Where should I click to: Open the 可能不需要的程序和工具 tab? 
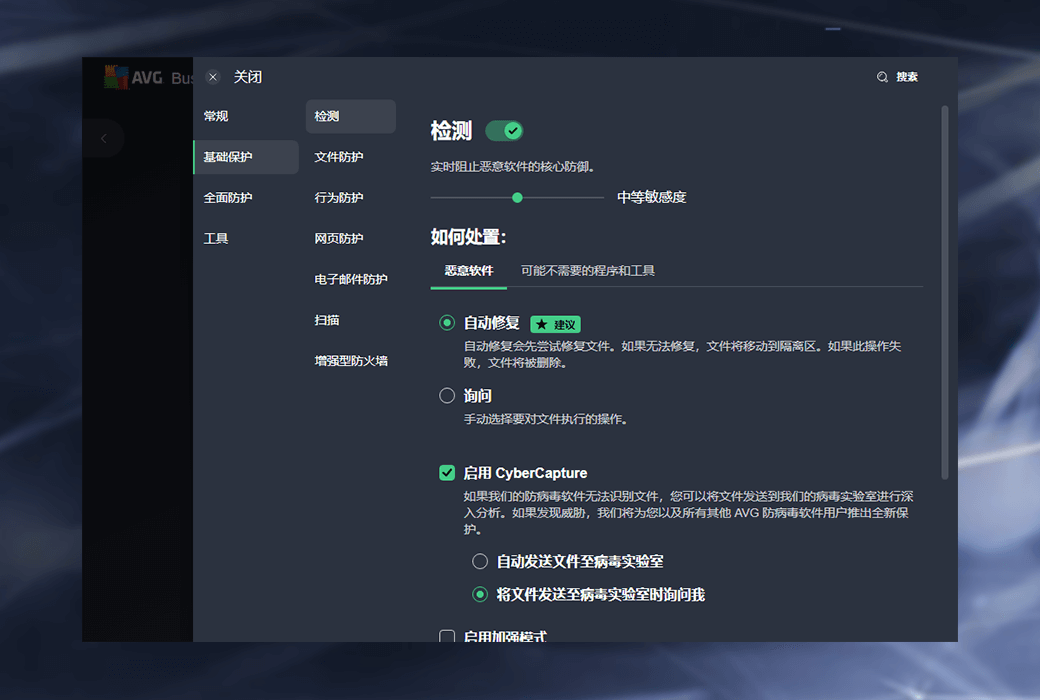588,271
